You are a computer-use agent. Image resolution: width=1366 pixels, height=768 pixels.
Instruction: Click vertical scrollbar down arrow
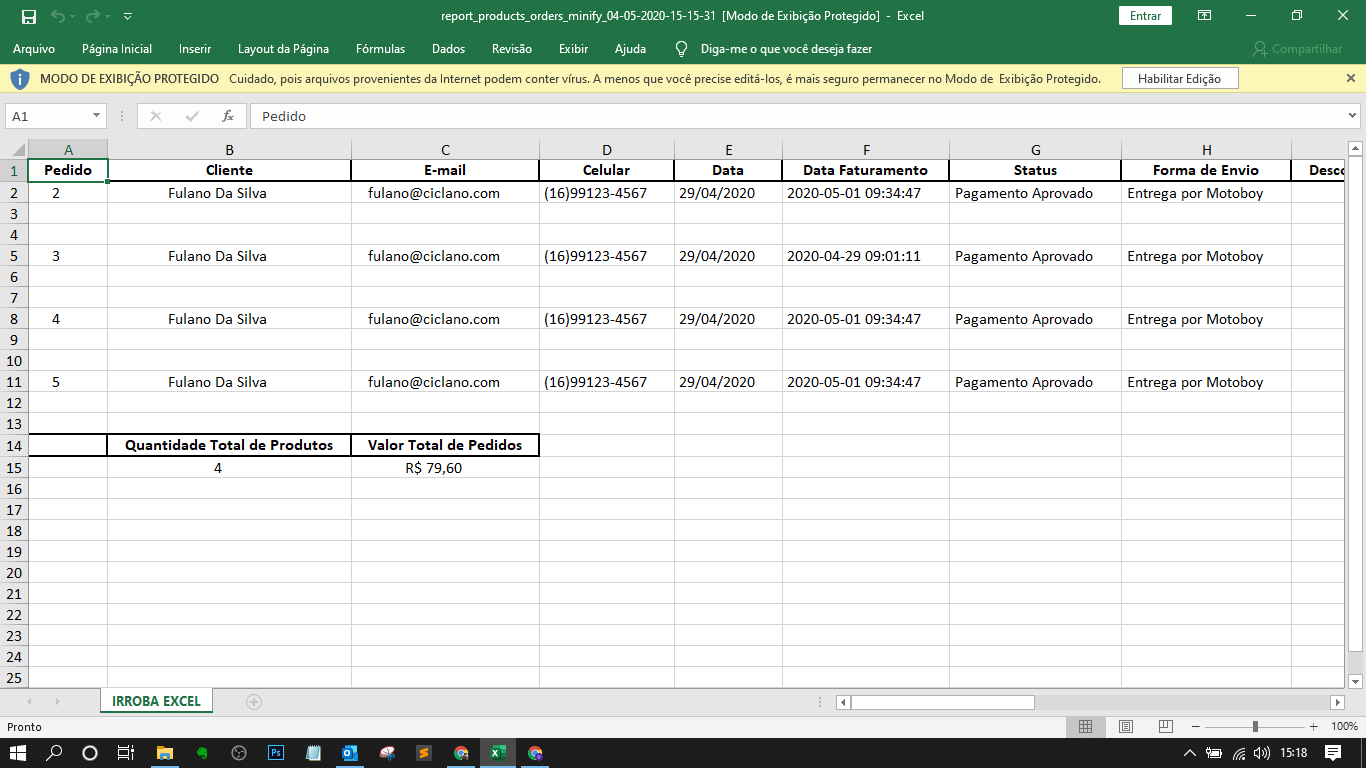[1356, 681]
